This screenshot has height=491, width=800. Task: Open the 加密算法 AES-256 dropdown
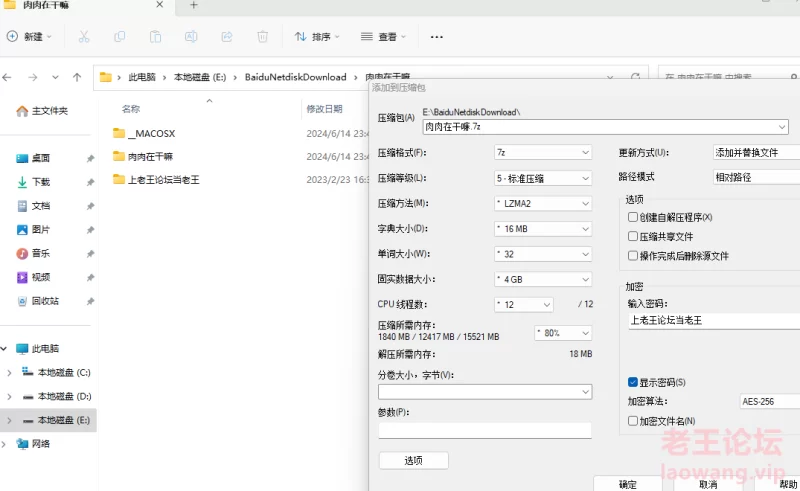click(x=770, y=402)
